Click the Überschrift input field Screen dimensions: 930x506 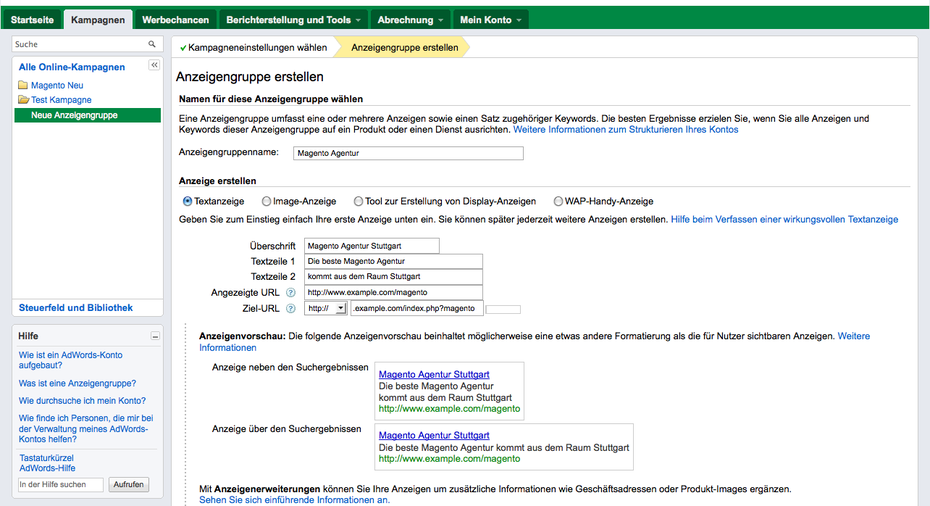(372, 246)
